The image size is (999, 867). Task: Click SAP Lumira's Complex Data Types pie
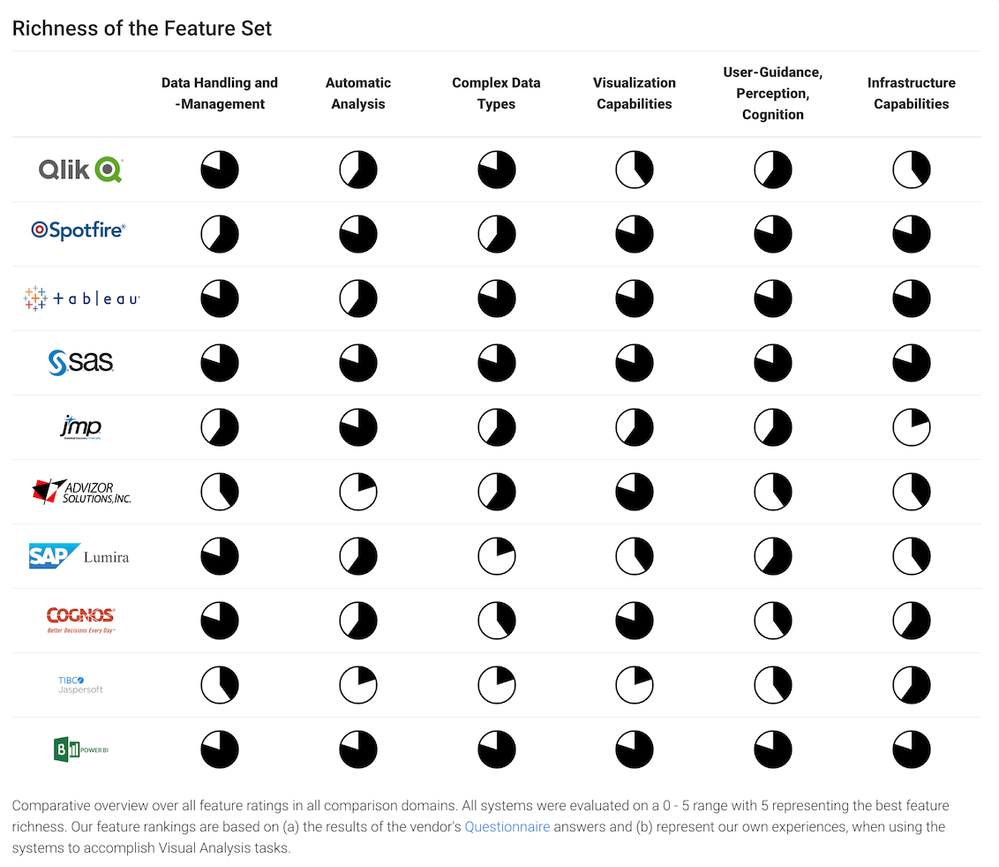[x=496, y=557]
